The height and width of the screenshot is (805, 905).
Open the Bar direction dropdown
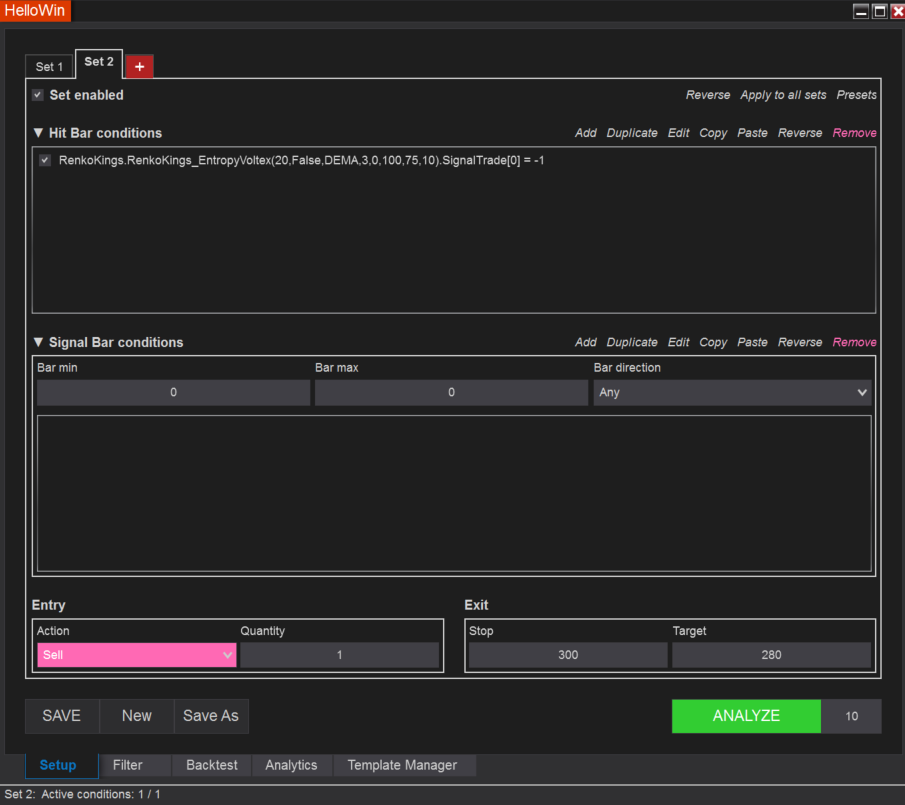(x=732, y=393)
